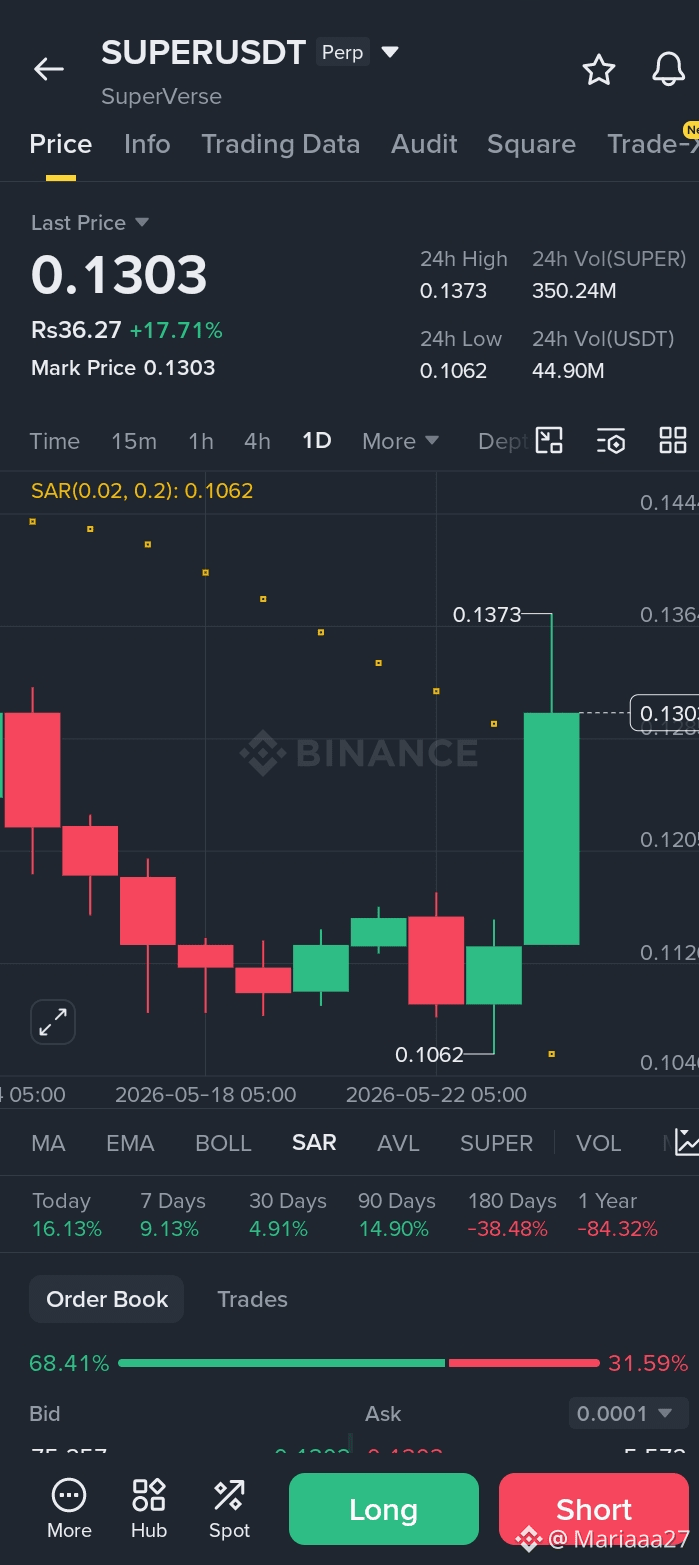
Task: Expand chart to fullscreen
Action: coord(52,1022)
